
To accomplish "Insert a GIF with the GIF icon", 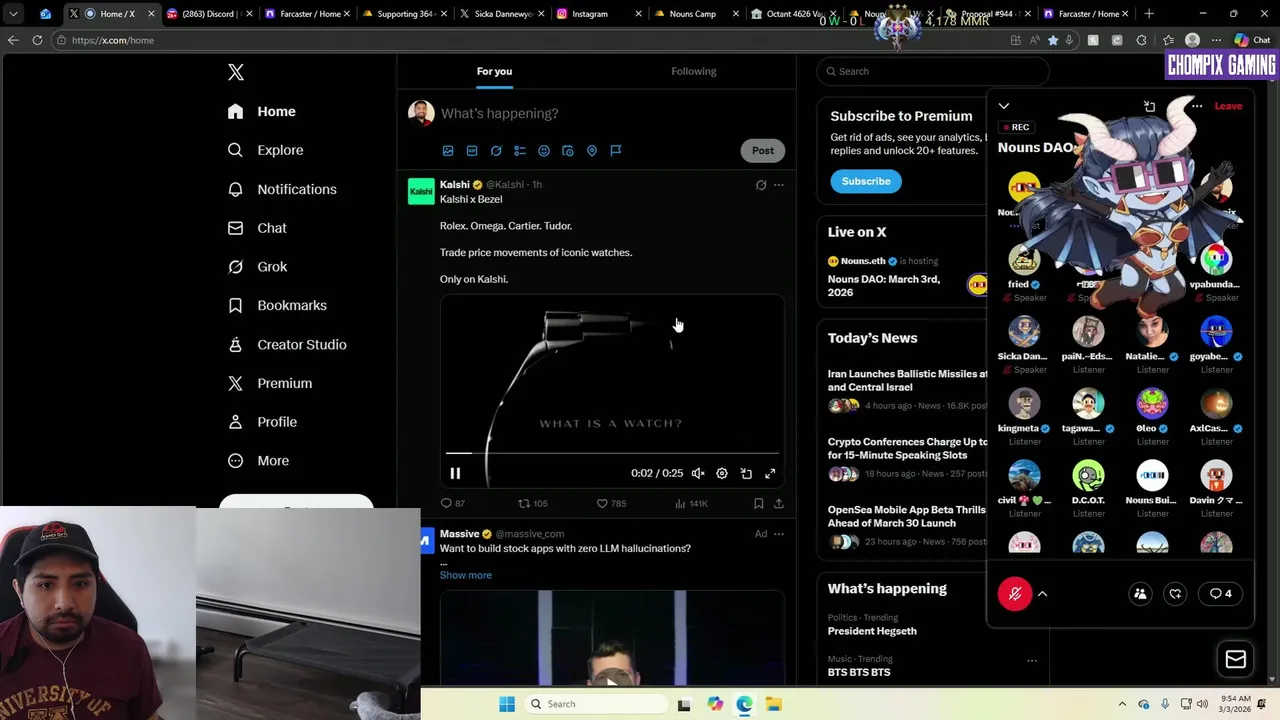I will tap(472, 151).
